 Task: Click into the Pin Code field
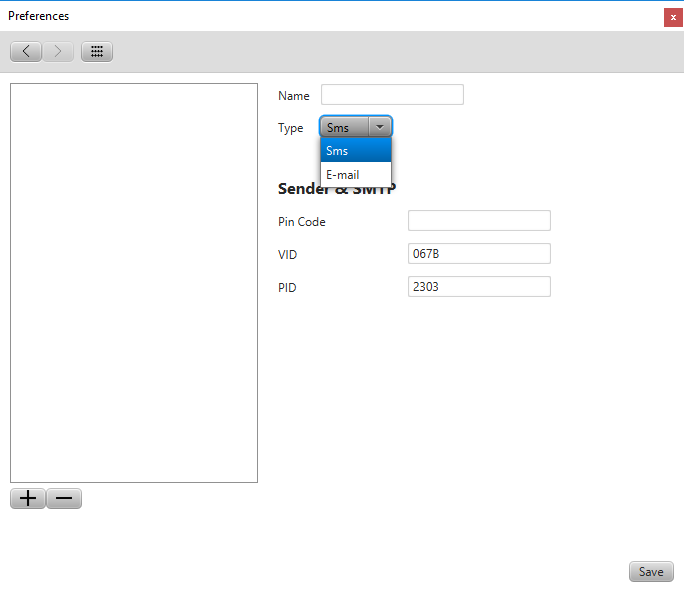[479, 221]
